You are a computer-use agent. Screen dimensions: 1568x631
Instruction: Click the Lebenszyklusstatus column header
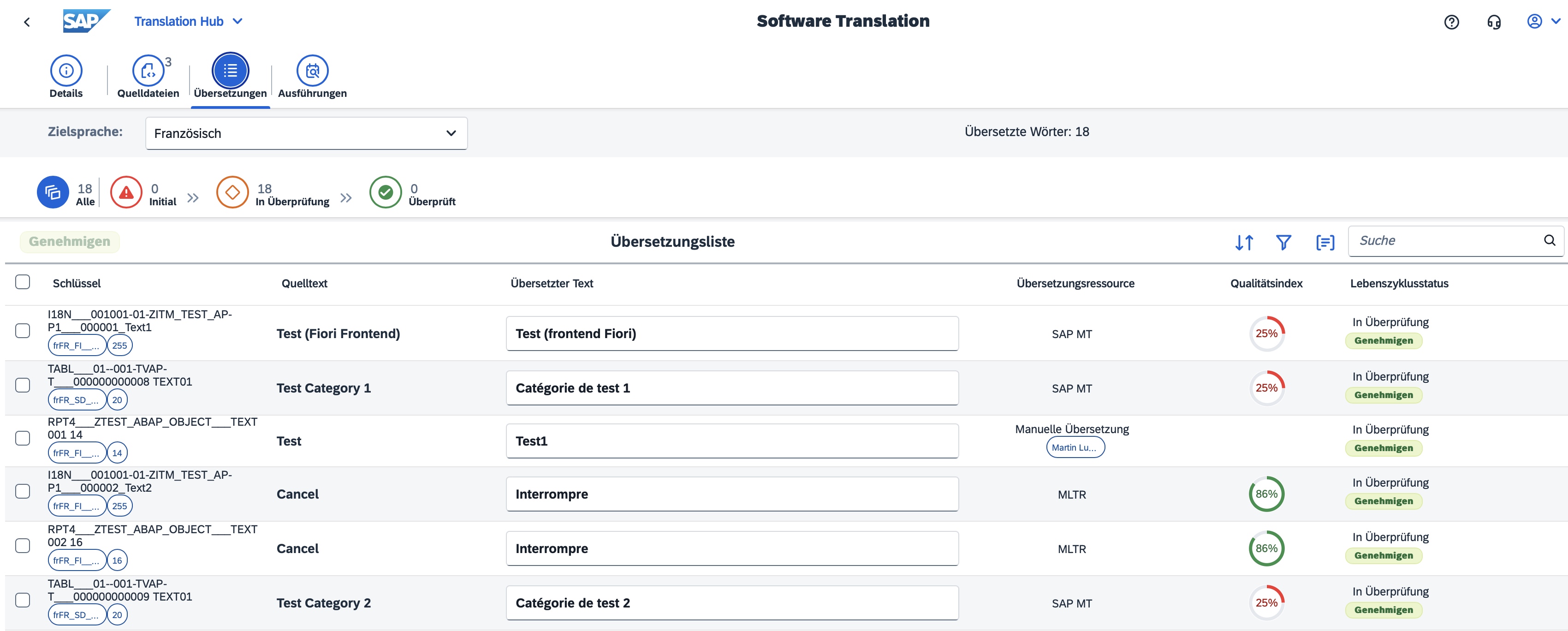(x=1399, y=283)
